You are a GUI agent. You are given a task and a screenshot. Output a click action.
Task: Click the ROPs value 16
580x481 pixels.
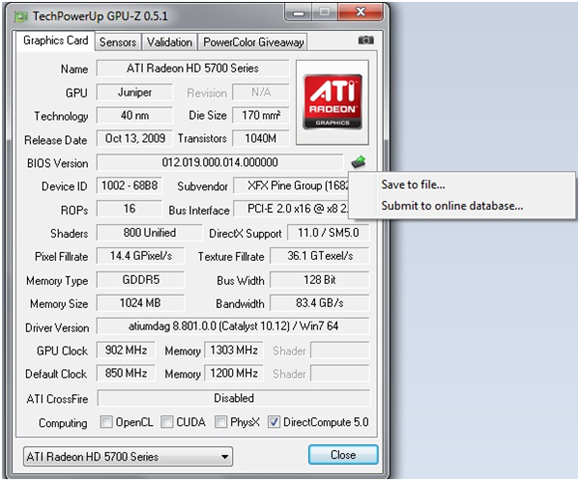(129, 209)
